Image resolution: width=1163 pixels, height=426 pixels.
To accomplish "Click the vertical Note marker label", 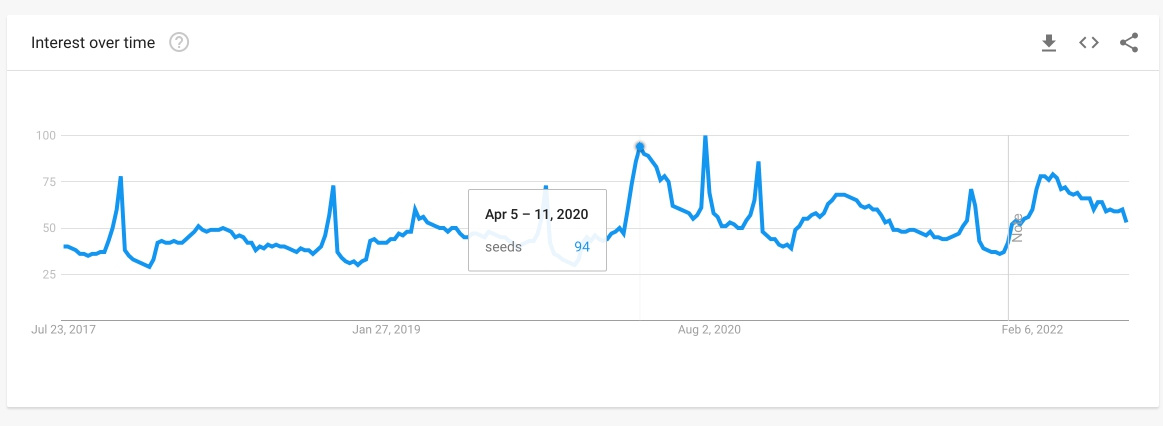I will (1017, 228).
